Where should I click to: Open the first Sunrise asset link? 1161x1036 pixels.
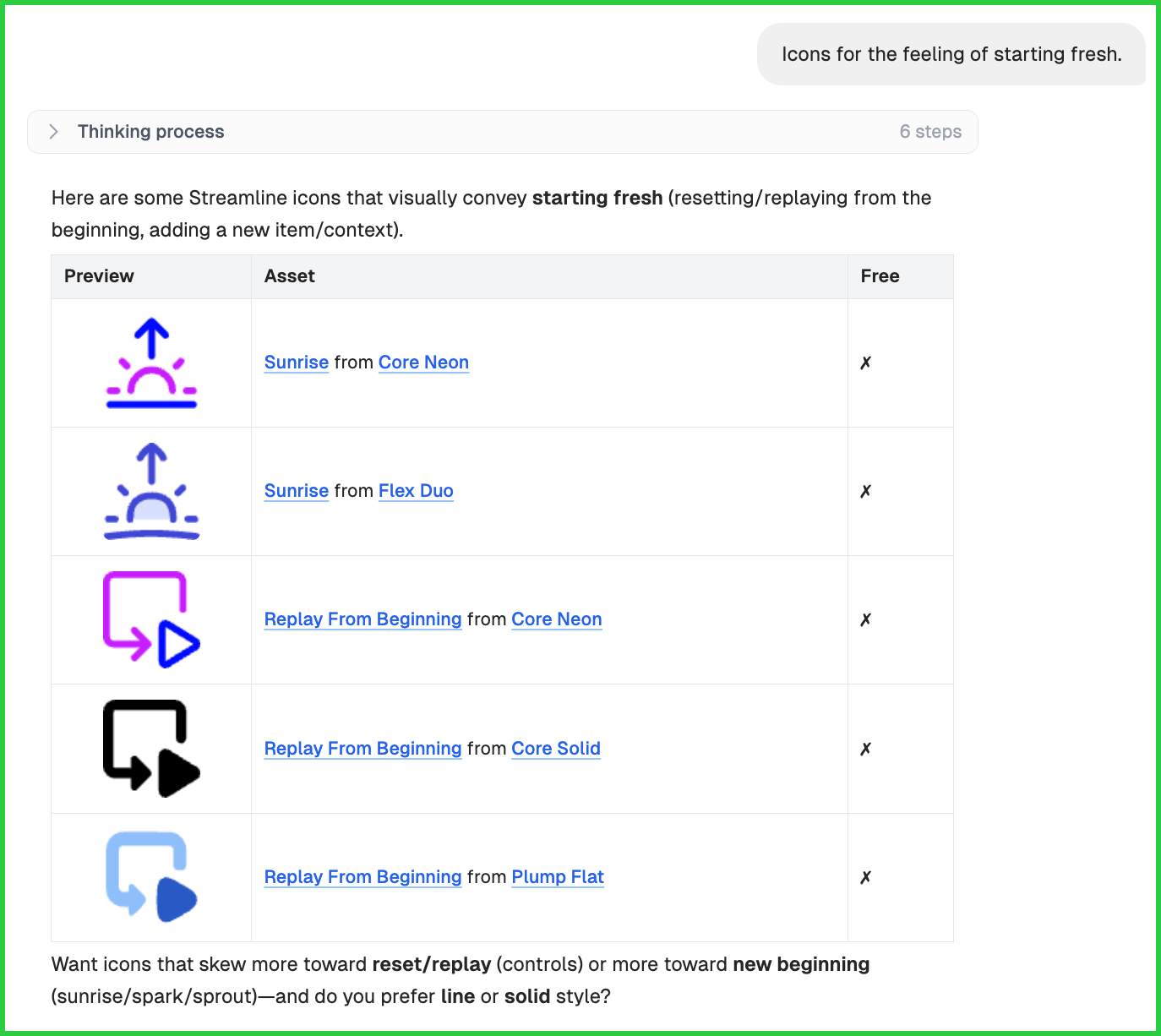(297, 363)
